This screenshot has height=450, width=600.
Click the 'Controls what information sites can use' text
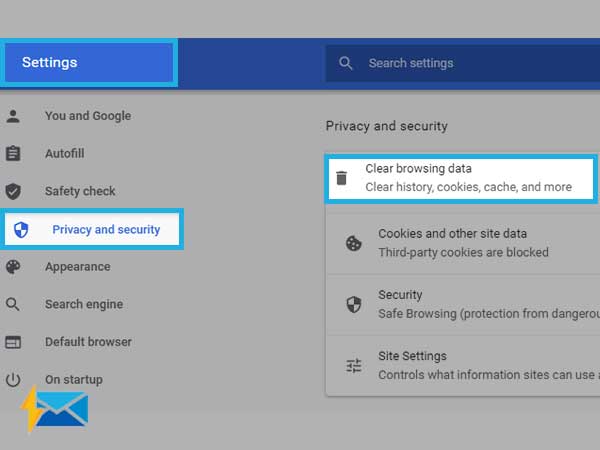[x=489, y=375]
